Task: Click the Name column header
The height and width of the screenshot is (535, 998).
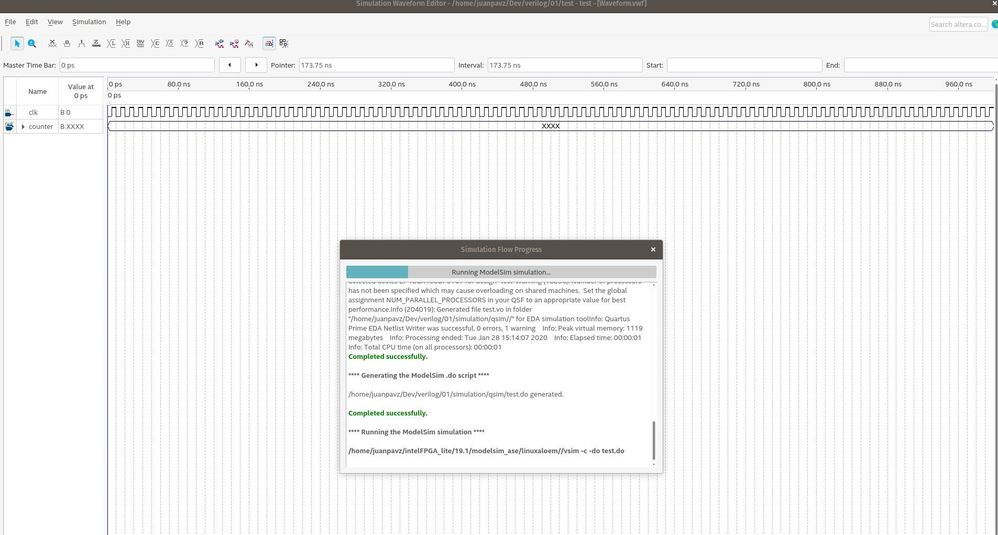Action: coord(38,92)
